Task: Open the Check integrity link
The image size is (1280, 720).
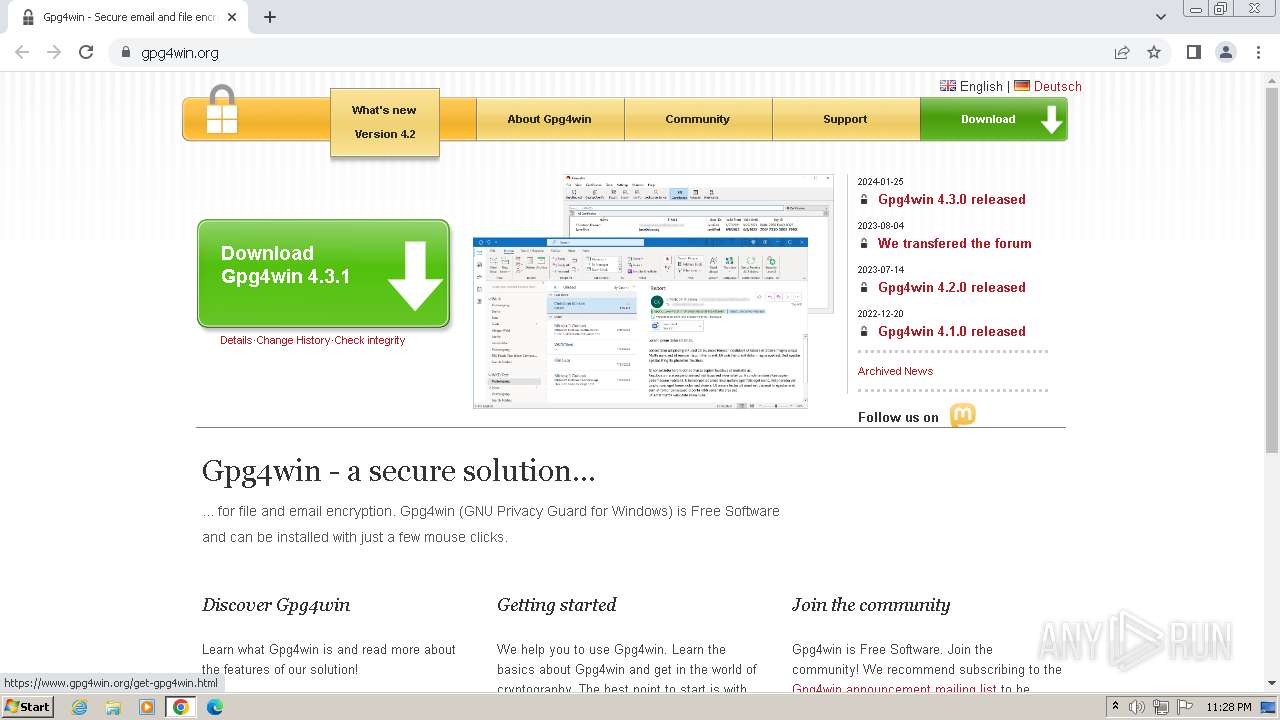Action: tap(370, 340)
